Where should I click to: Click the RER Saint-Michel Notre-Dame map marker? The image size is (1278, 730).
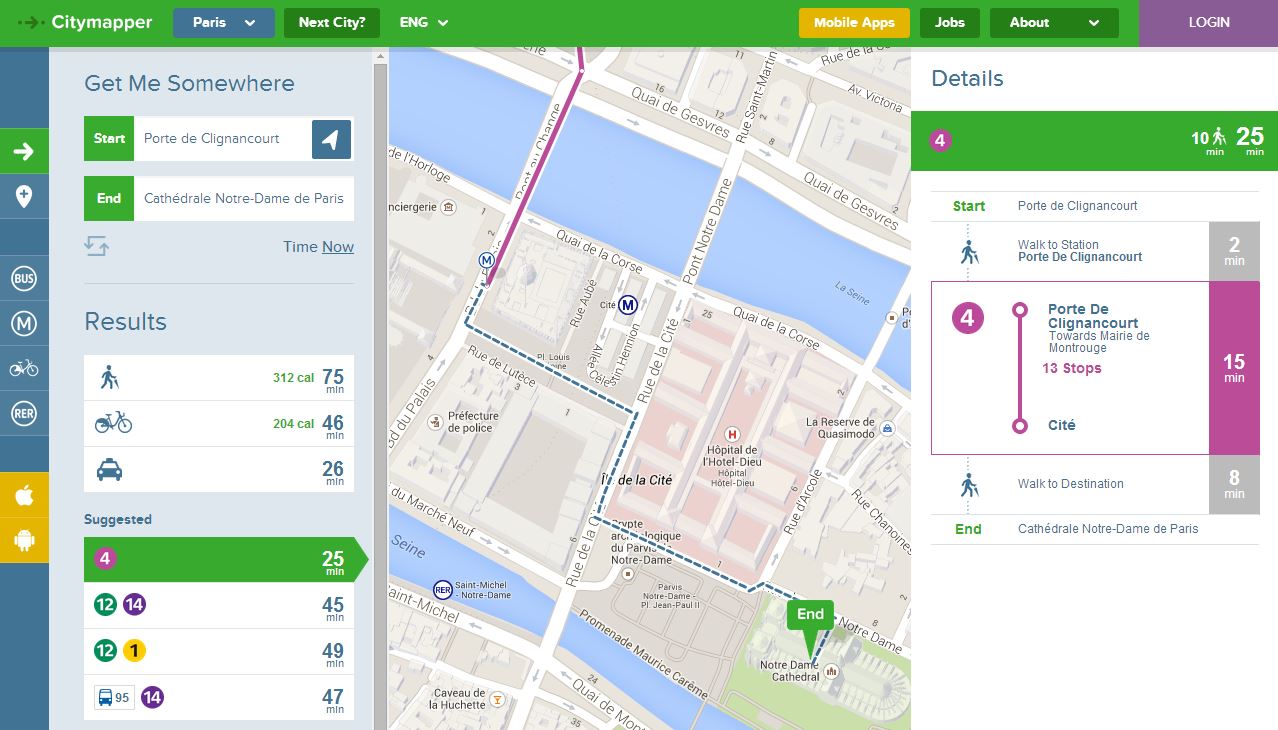point(442,589)
